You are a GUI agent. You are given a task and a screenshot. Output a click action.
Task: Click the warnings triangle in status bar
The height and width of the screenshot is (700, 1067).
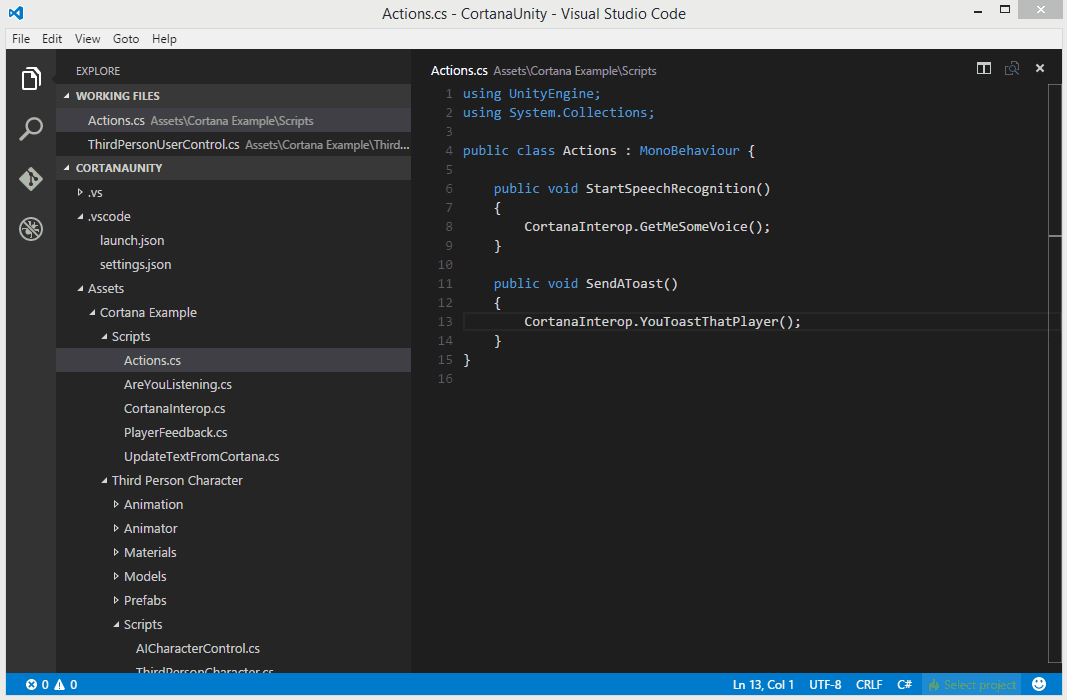[x=60, y=684]
